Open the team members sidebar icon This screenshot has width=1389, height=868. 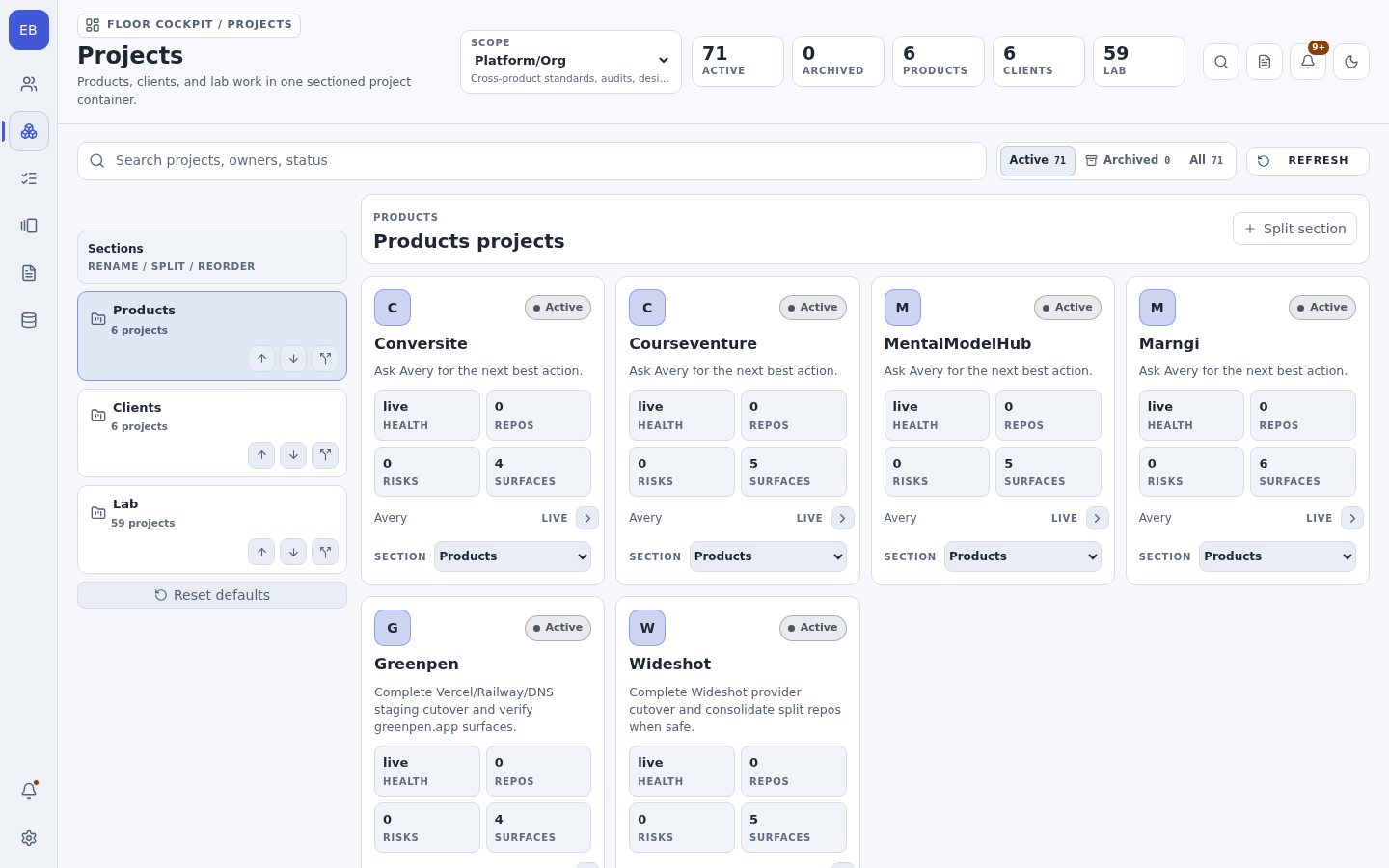pyautogui.click(x=29, y=84)
